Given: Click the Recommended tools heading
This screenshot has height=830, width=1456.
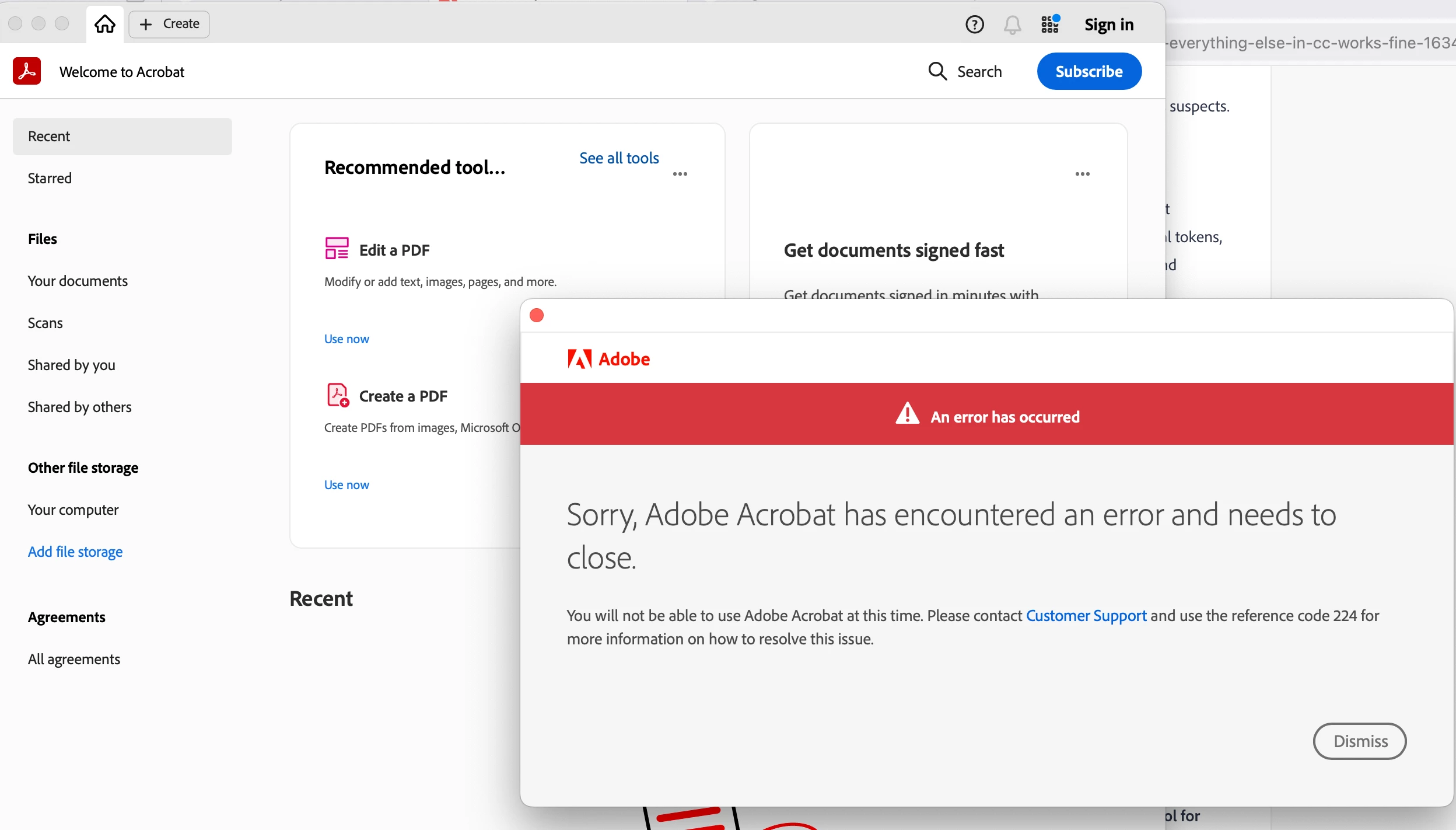Looking at the screenshot, I should tap(415, 168).
